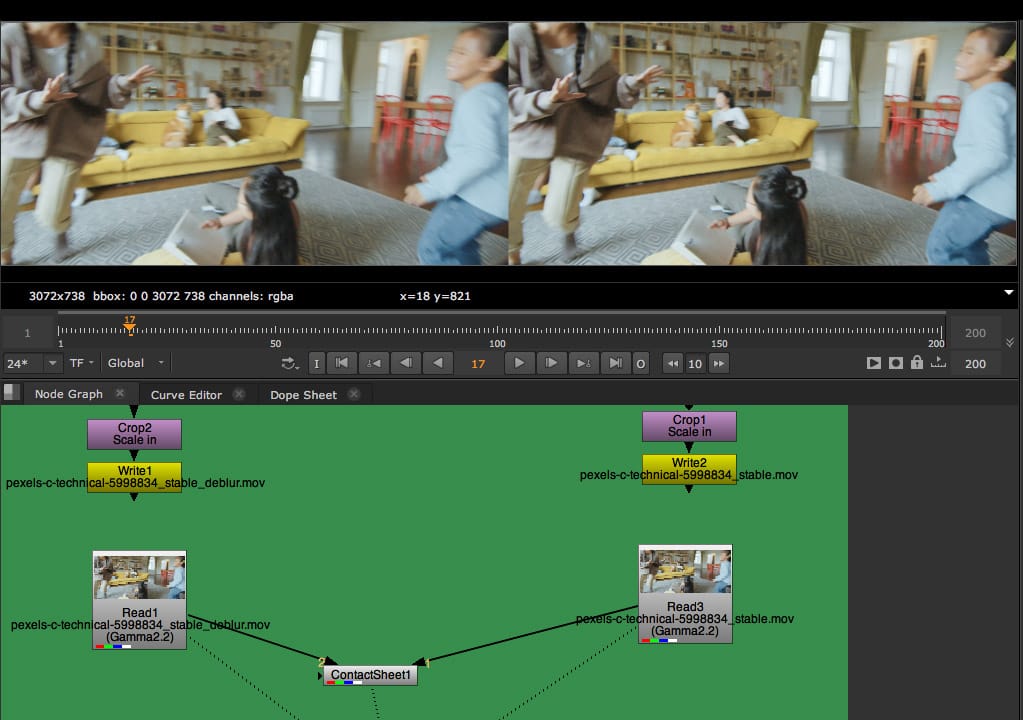
Task: Toggle the timeline lock icon
Action: [x=916, y=363]
